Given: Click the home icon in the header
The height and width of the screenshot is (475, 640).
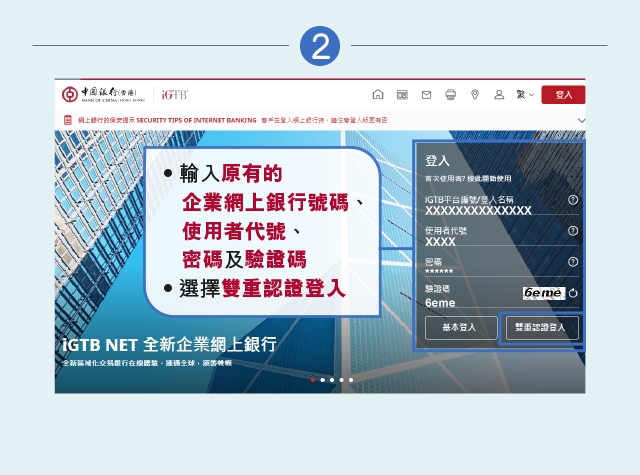Looking at the screenshot, I should [x=377, y=95].
